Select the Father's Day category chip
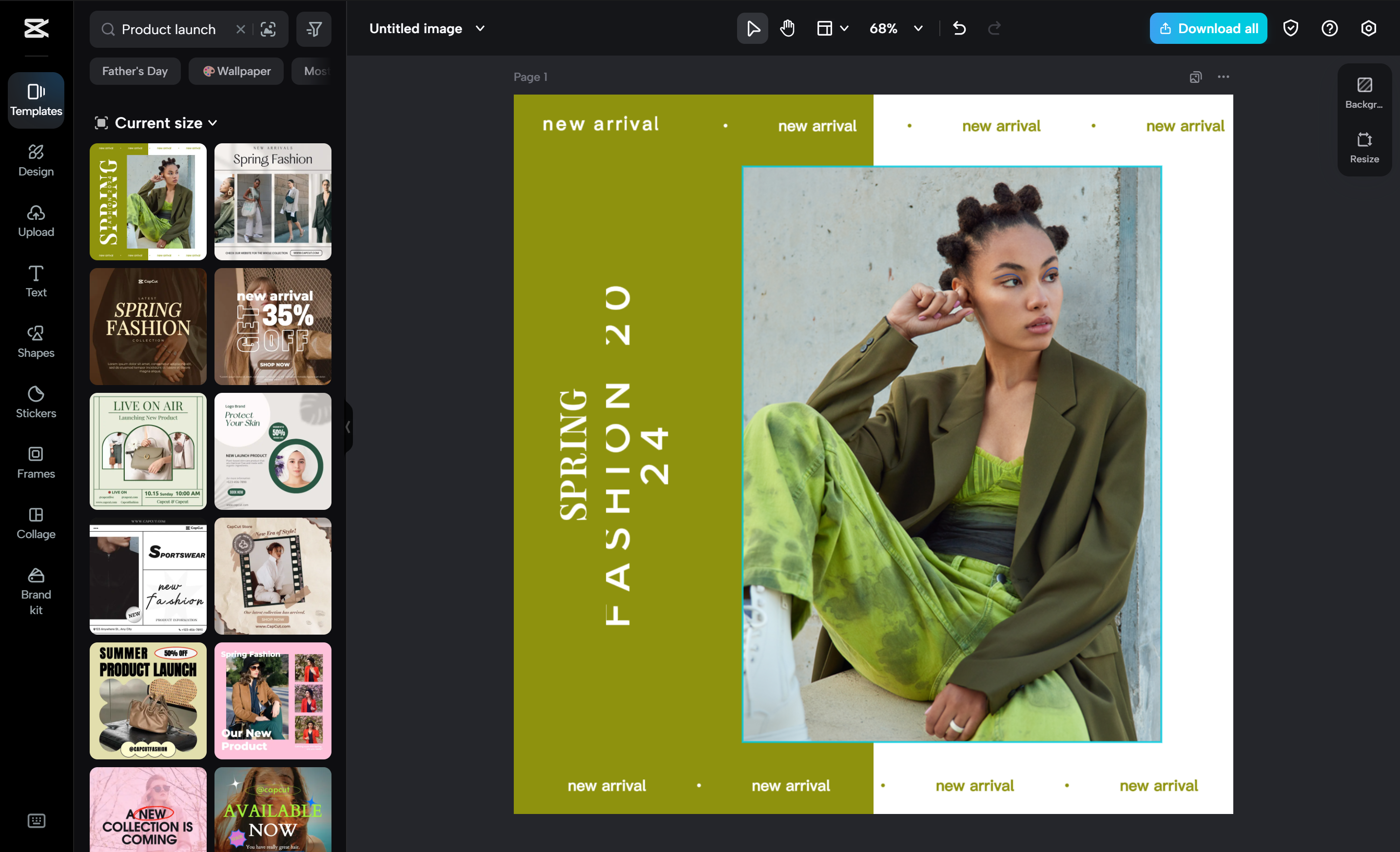 135,71
